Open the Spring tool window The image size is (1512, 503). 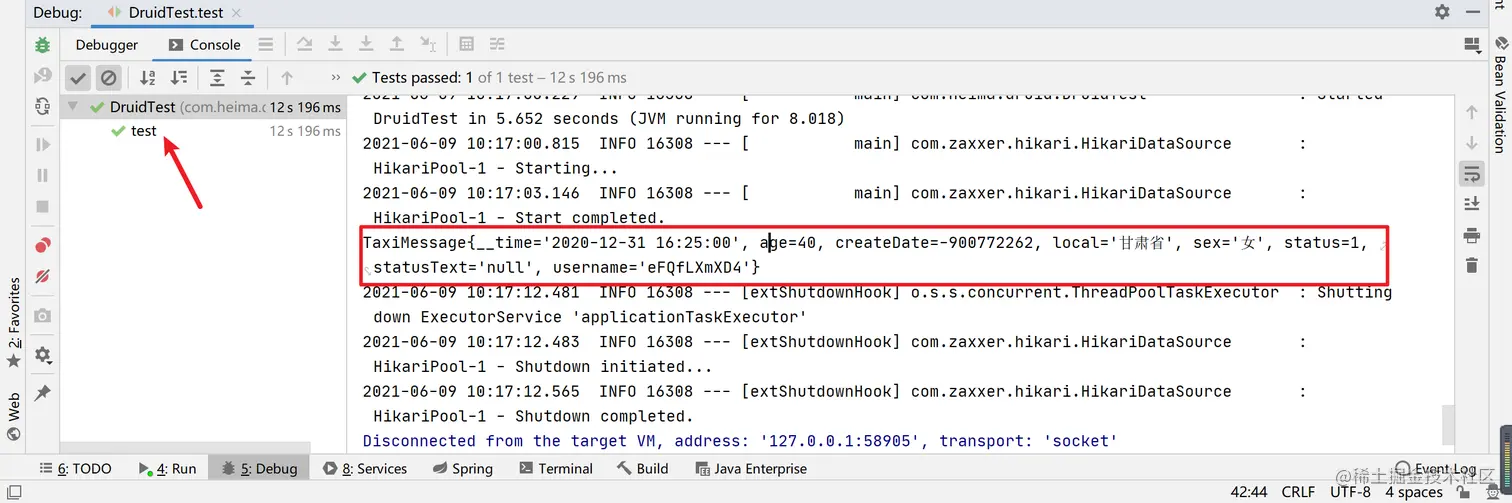[463, 468]
